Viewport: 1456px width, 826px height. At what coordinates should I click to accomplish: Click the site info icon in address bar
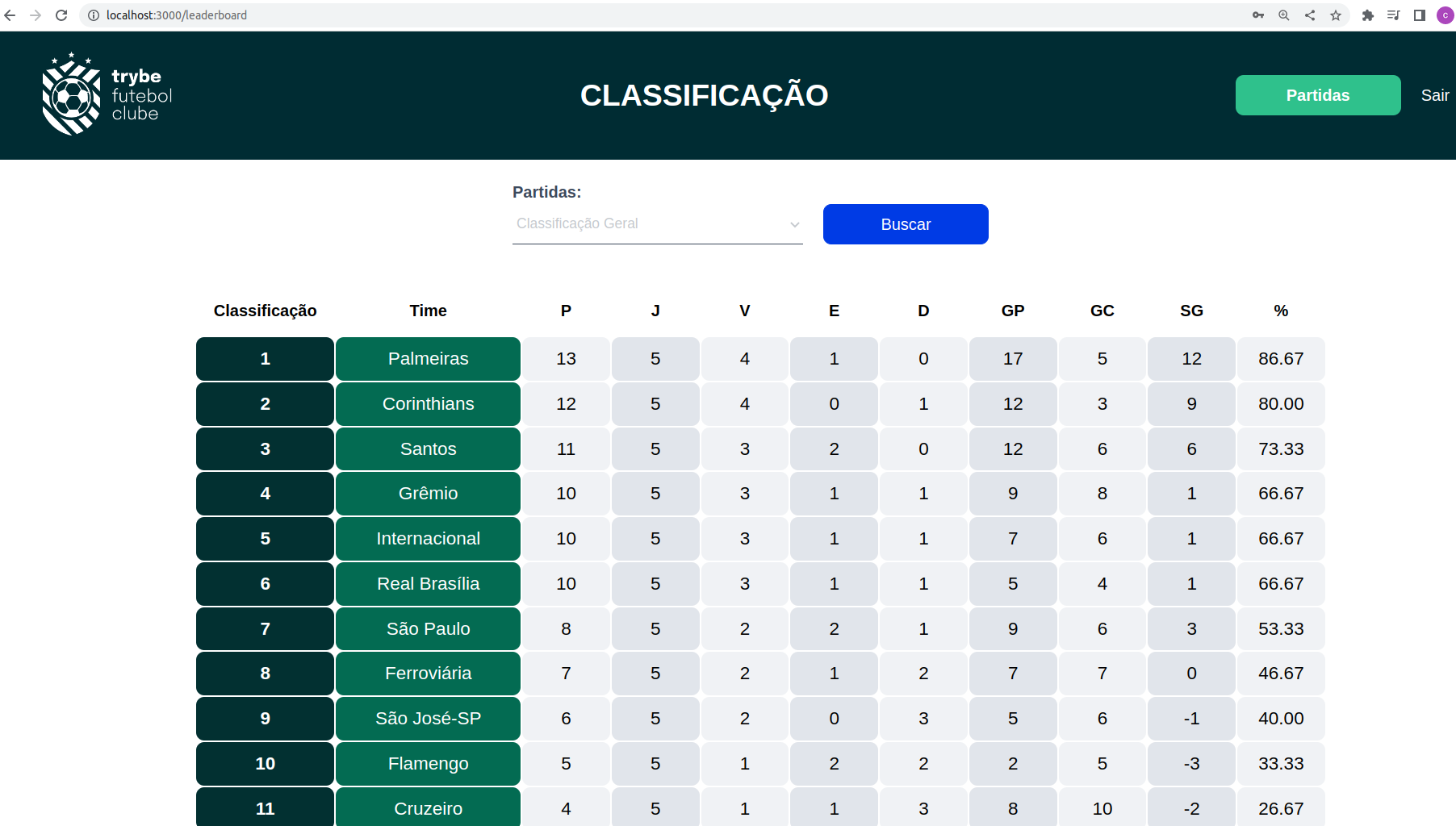tap(93, 15)
